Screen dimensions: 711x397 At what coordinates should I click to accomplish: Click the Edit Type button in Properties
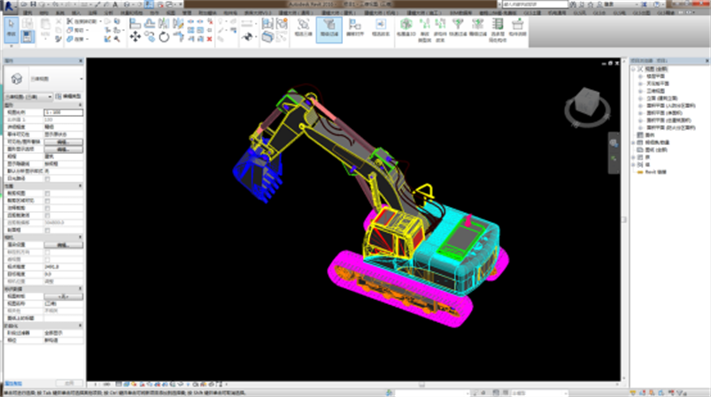(68, 97)
